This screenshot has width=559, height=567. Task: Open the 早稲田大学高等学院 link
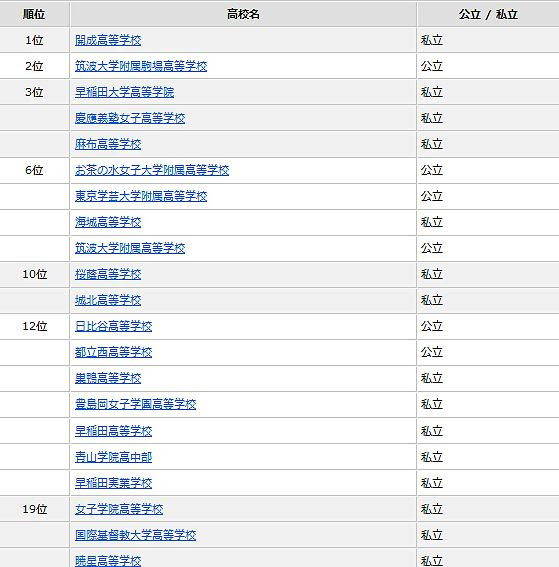(124, 92)
